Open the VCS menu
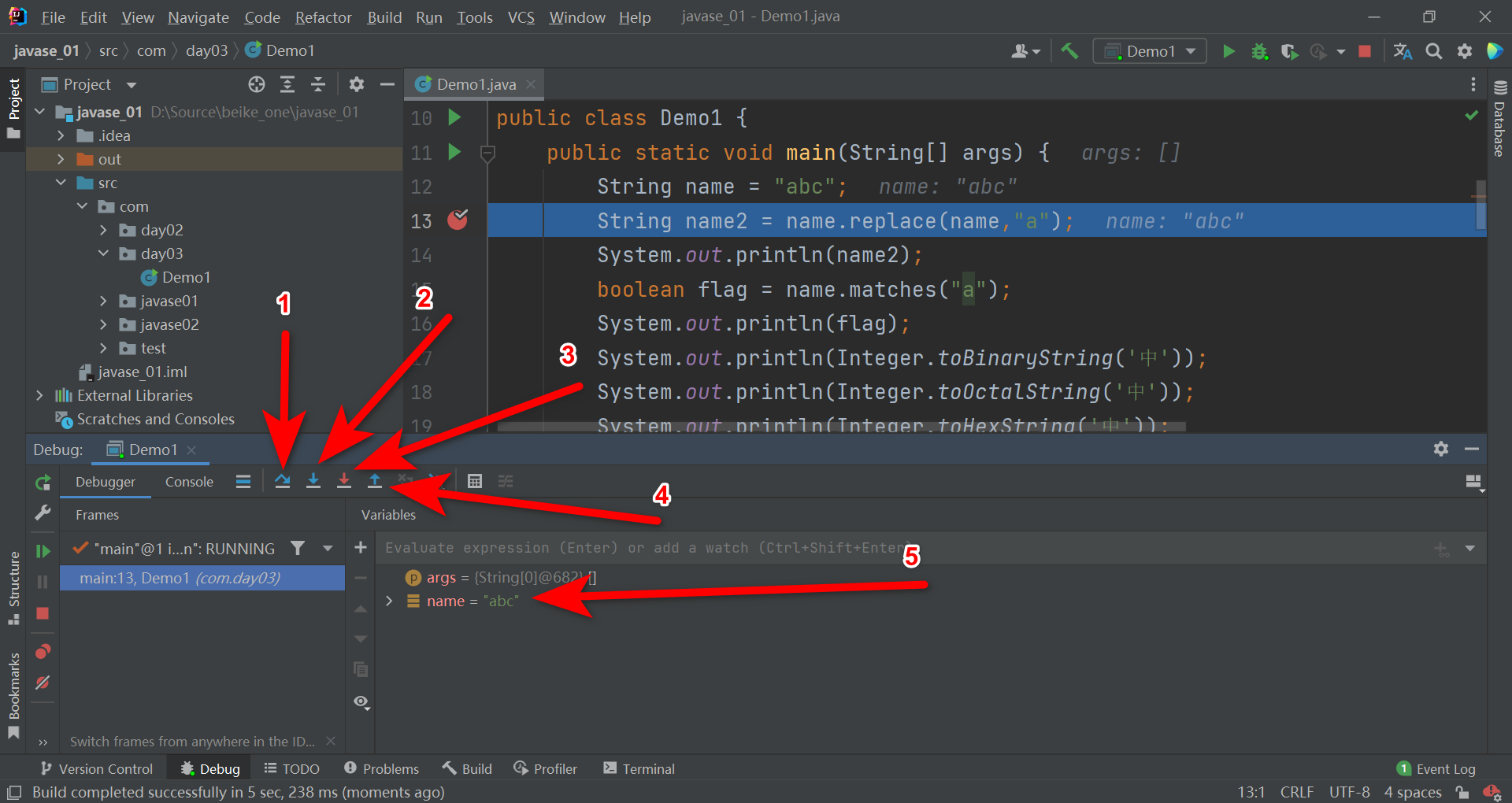This screenshot has width=1512, height=803. [521, 17]
